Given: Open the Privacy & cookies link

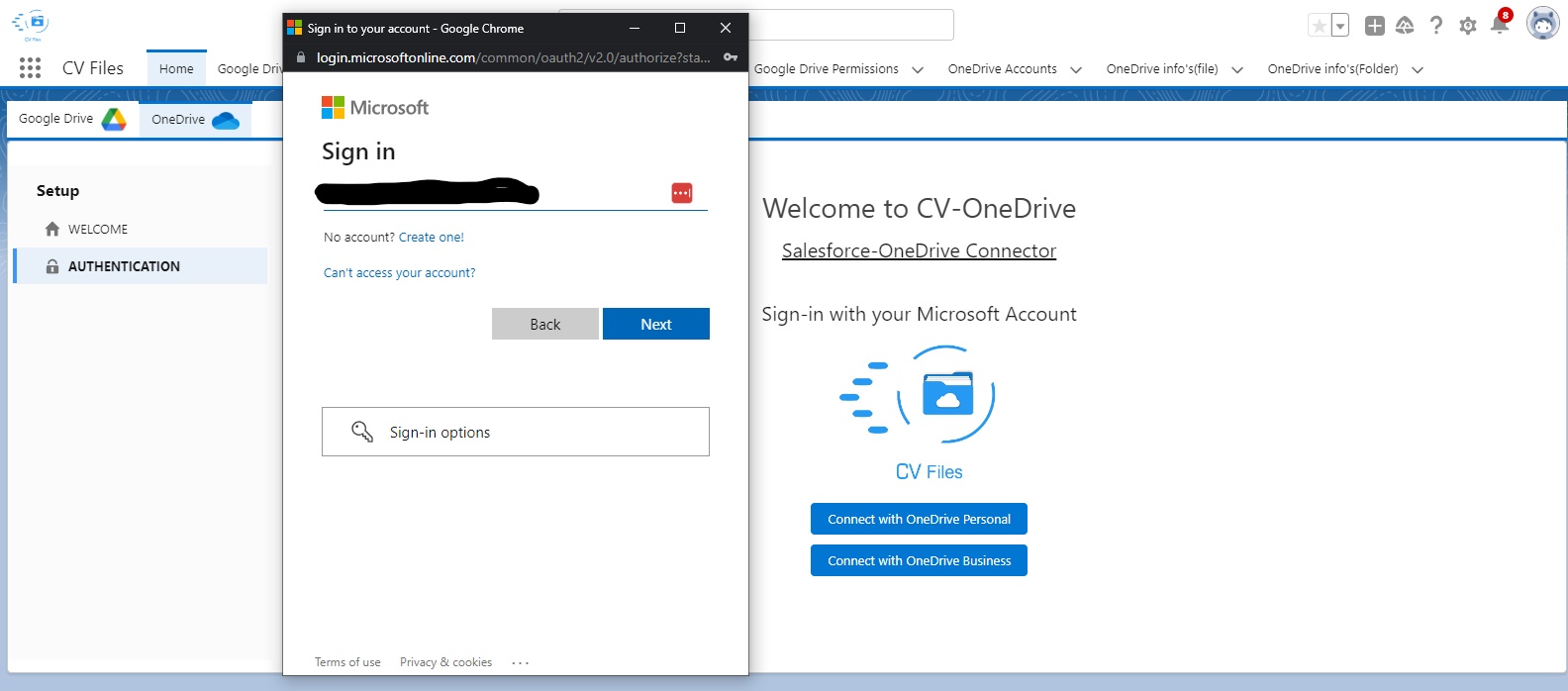Looking at the screenshot, I should (x=445, y=662).
